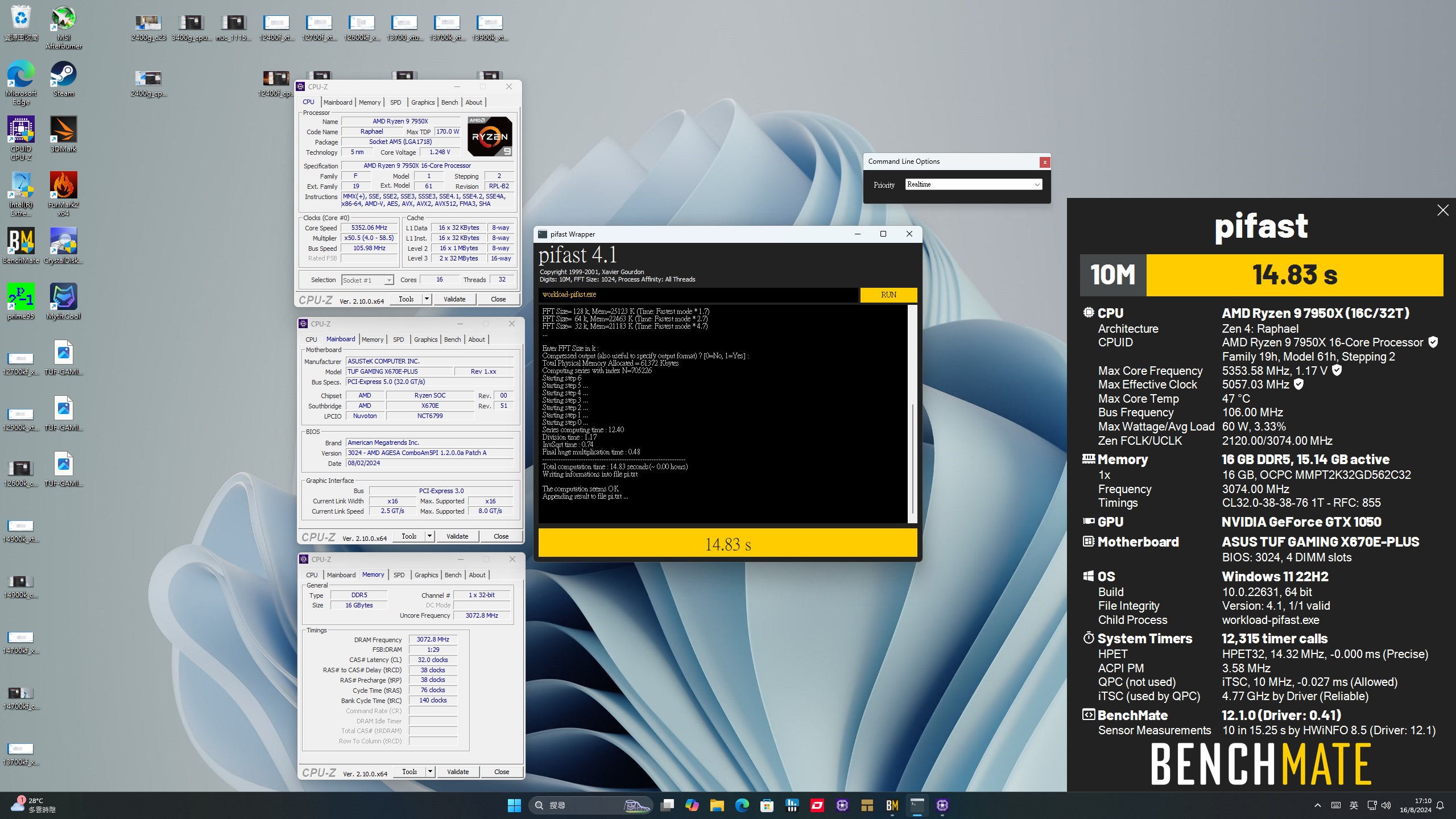Open Microsoft Store from the taskbar

tap(767, 805)
